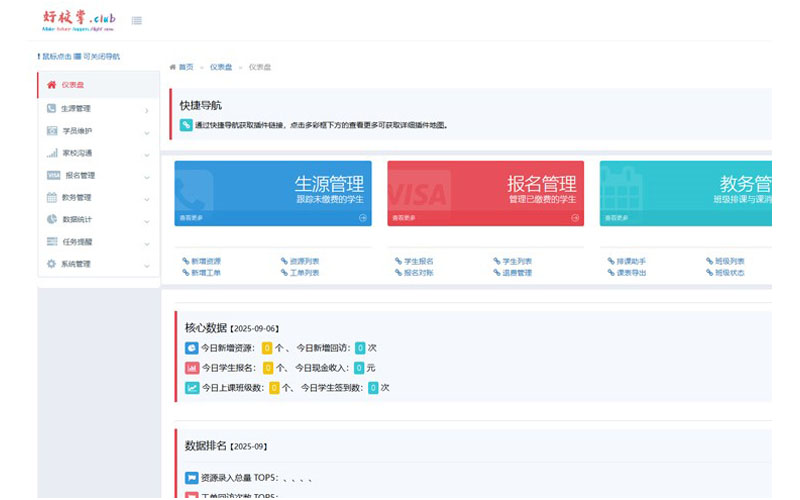Expand the 学员维护 sidebar menu chevron
Viewport: 800px width, 500px height.
click(x=147, y=132)
